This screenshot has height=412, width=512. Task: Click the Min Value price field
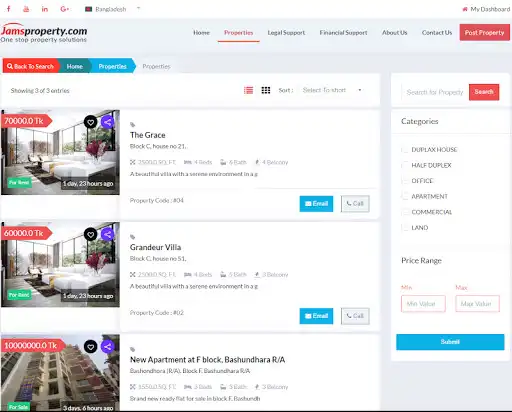423,304
